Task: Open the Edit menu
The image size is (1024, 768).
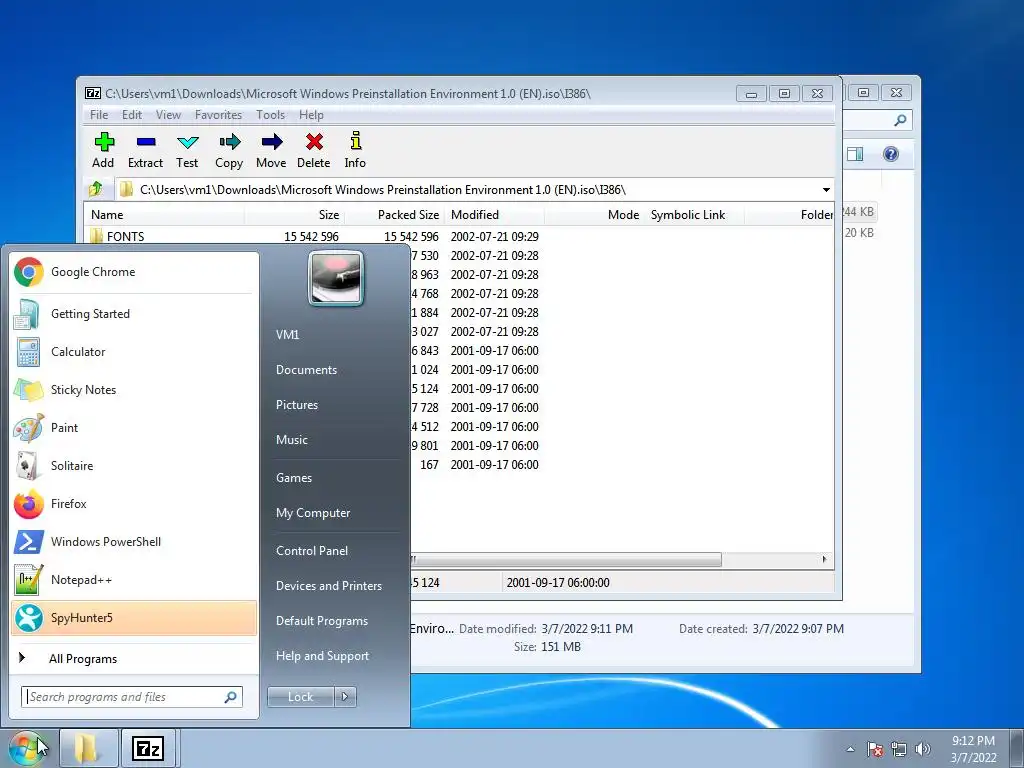Action: pyautogui.click(x=132, y=115)
